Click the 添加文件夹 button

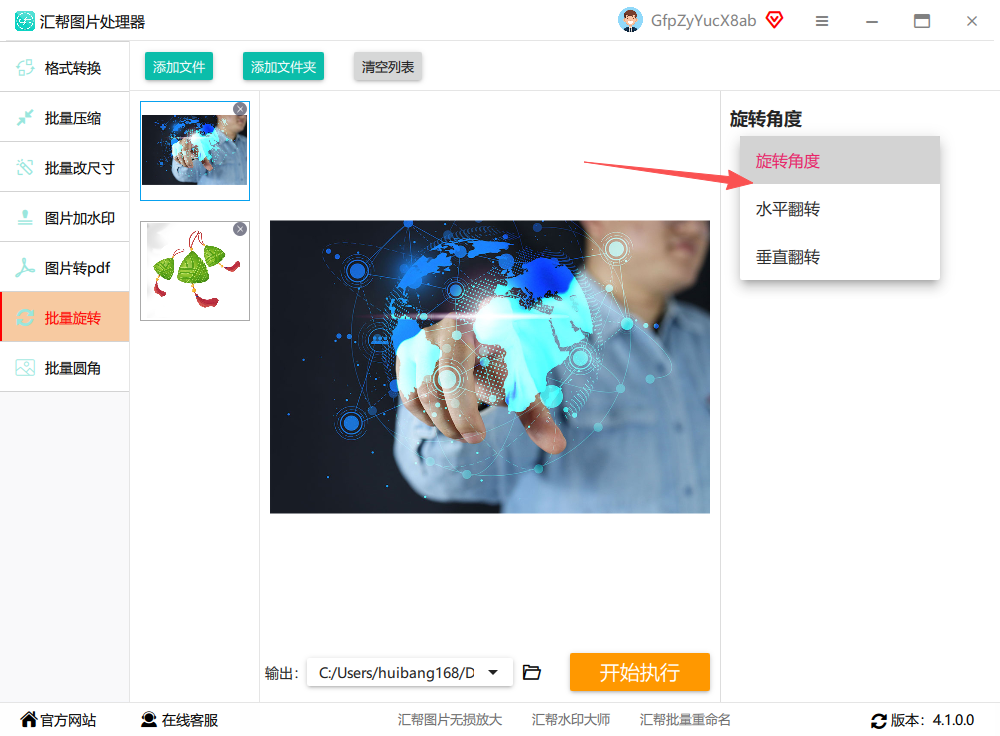[283, 66]
